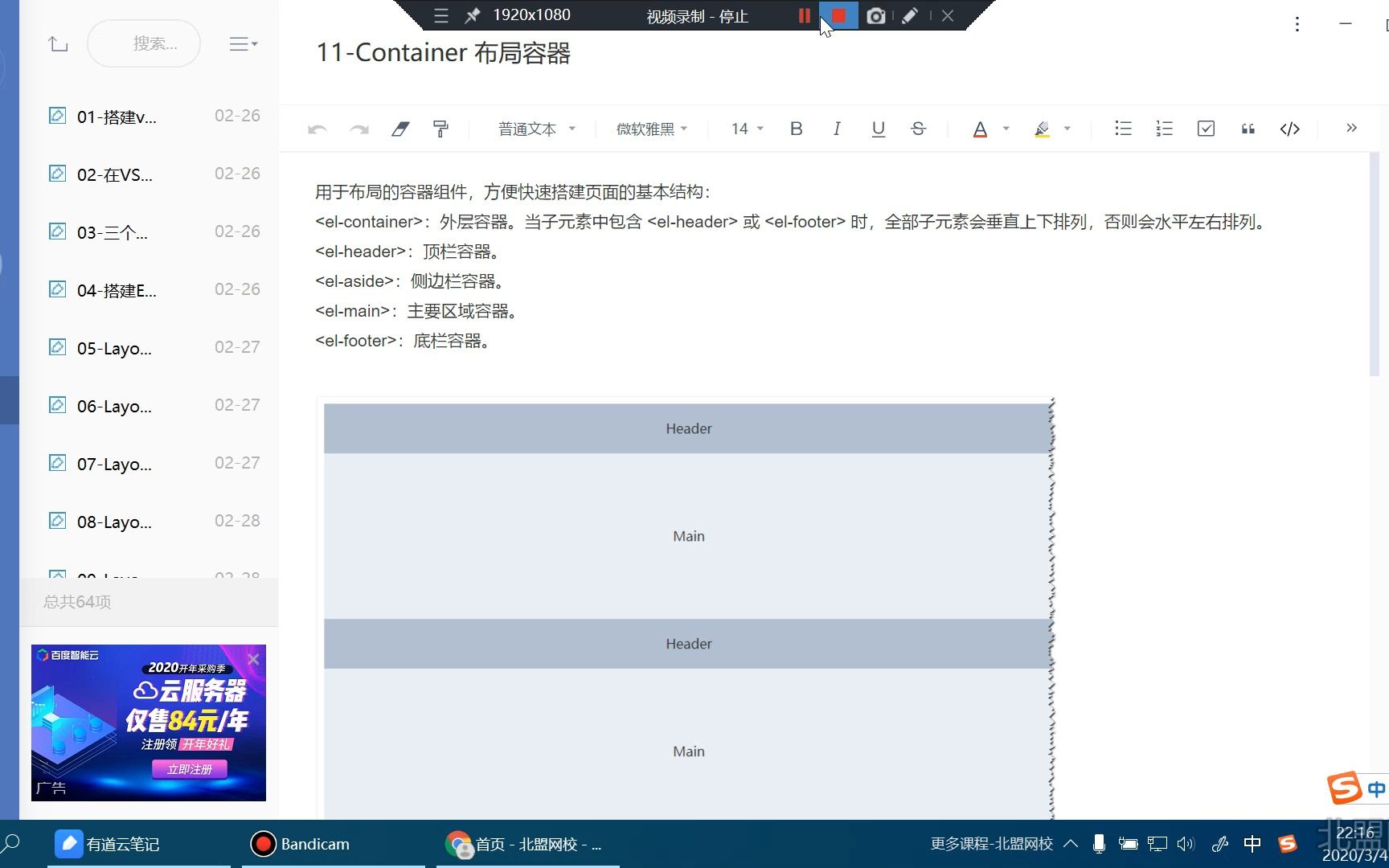Apply the yellow highlight color
The width and height of the screenshot is (1389, 868).
tap(1042, 129)
